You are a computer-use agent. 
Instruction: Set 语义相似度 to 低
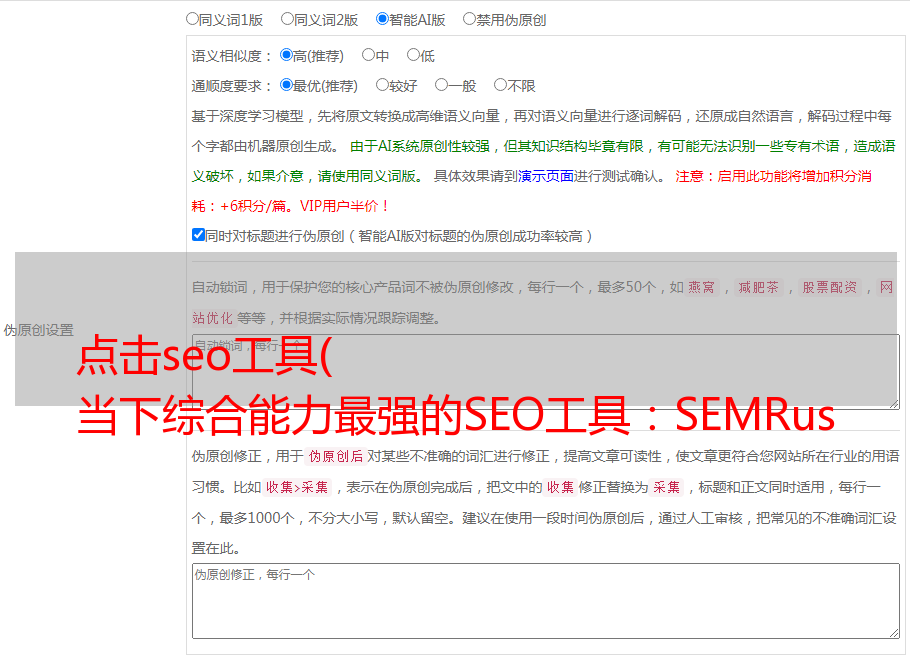tap(413, 55)
